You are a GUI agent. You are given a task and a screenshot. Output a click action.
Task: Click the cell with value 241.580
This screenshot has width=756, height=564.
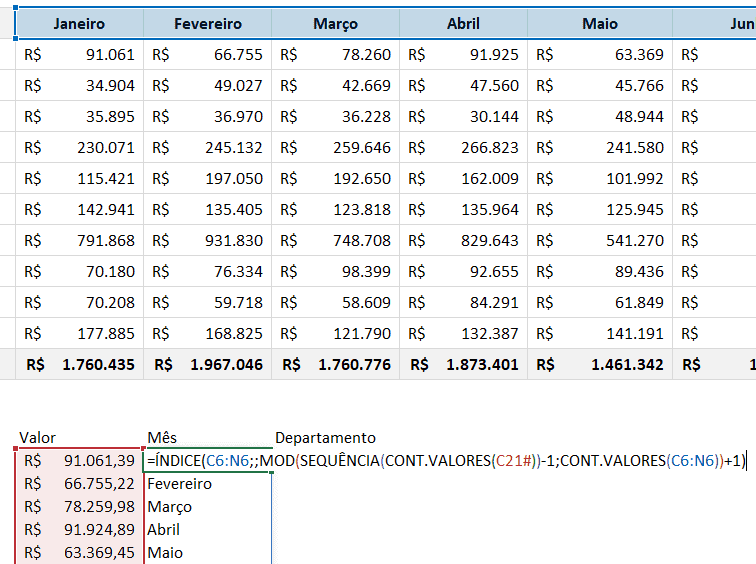coord(600,148)
